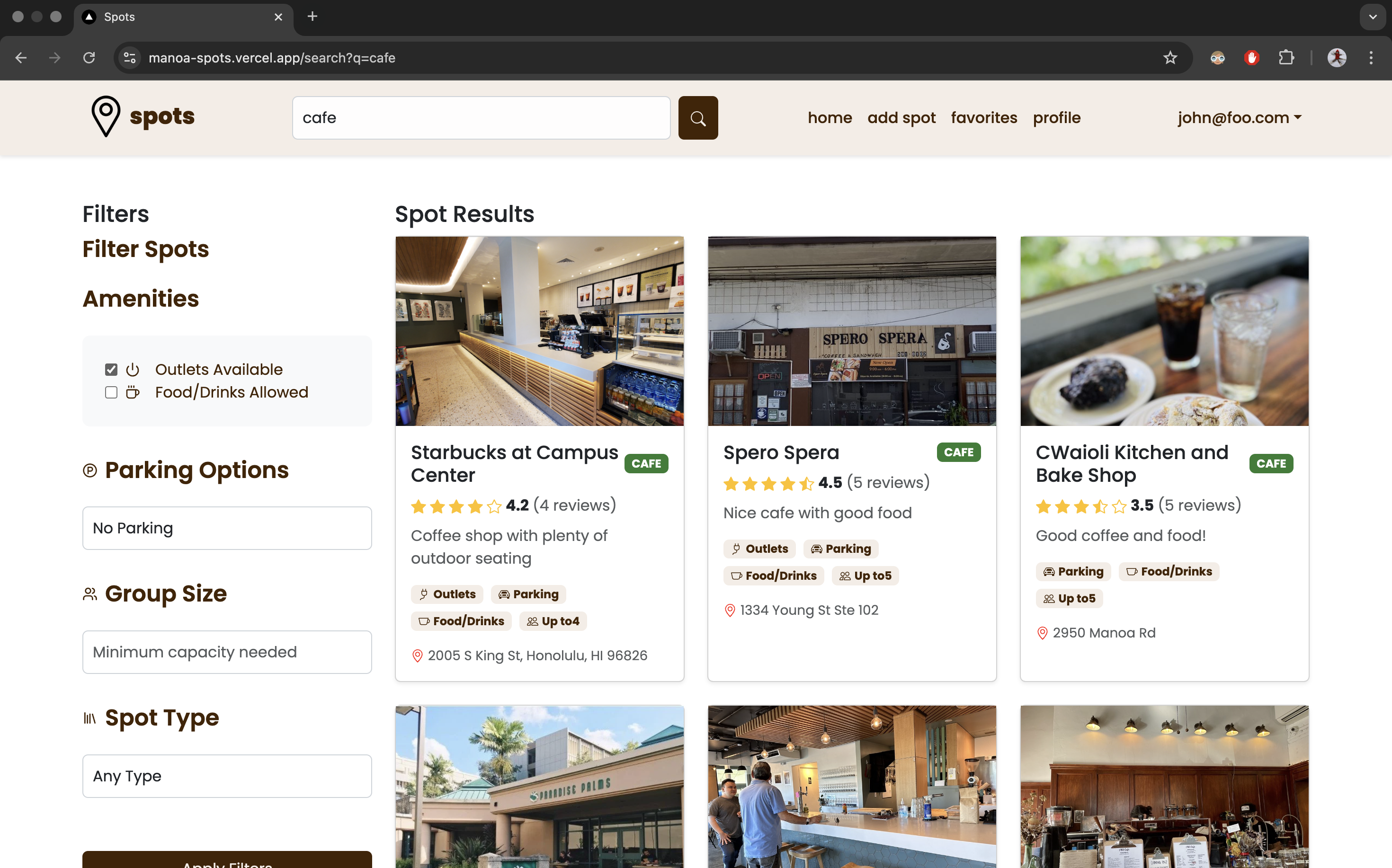Click CAFE badge on Starbucks card
The width and height of the screenshot is (1392, 868).
click(646, 464)
